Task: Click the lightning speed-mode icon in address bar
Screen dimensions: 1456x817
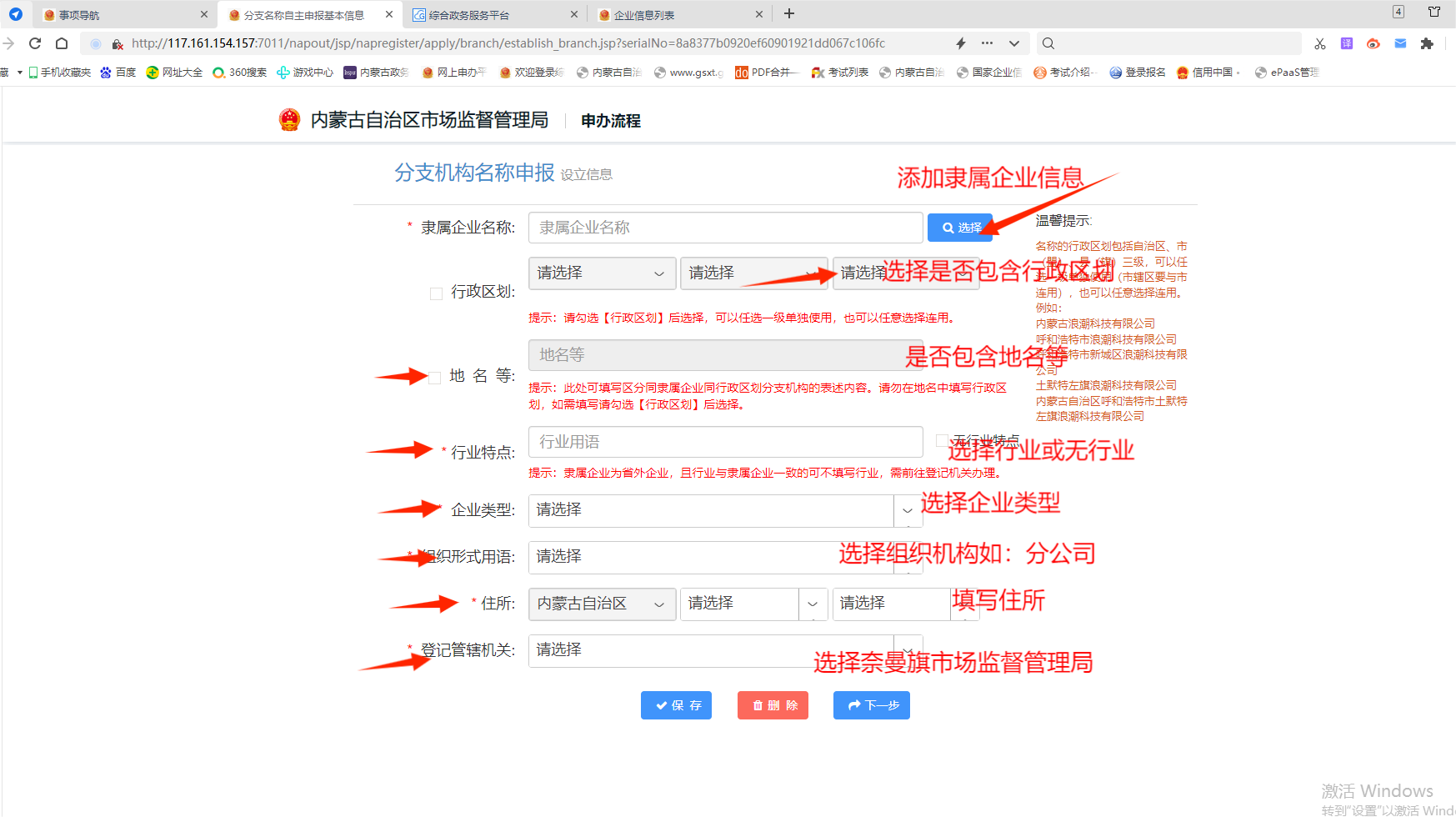Action: click(x=960, y=43)
